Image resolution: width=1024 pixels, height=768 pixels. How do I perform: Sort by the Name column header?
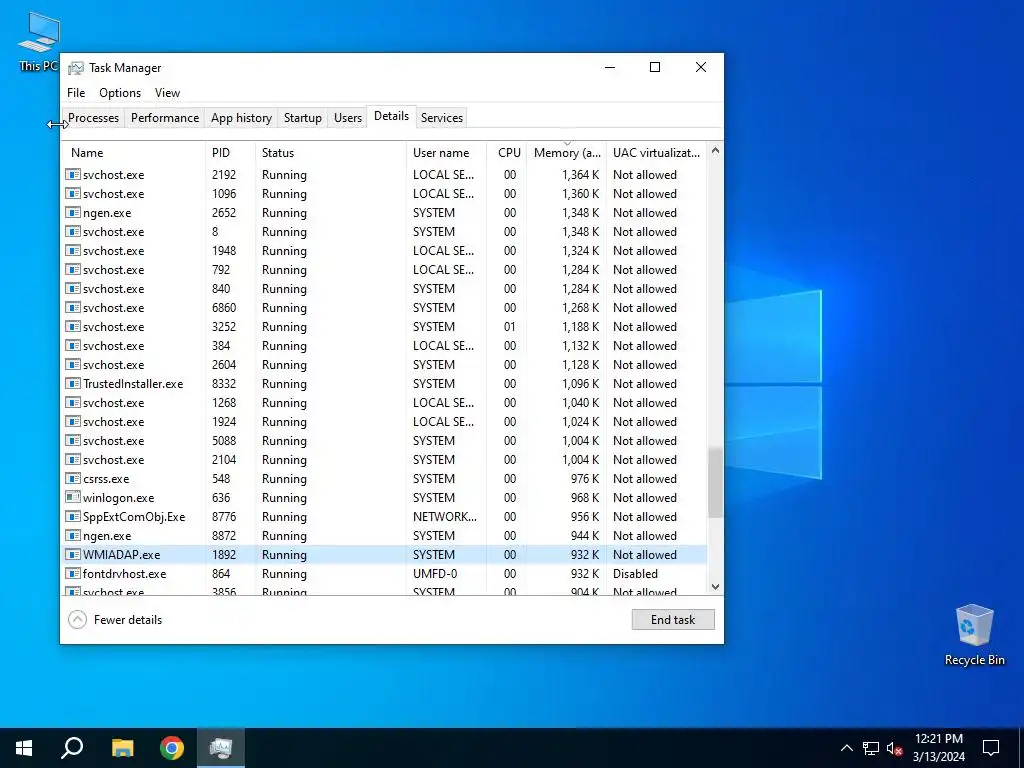[135, 153]
